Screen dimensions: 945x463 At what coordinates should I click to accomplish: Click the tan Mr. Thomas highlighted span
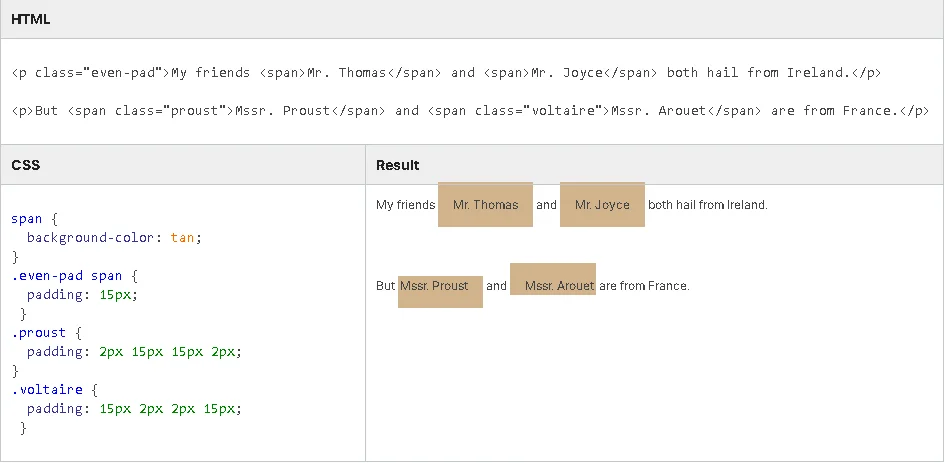tap(485, 204)
